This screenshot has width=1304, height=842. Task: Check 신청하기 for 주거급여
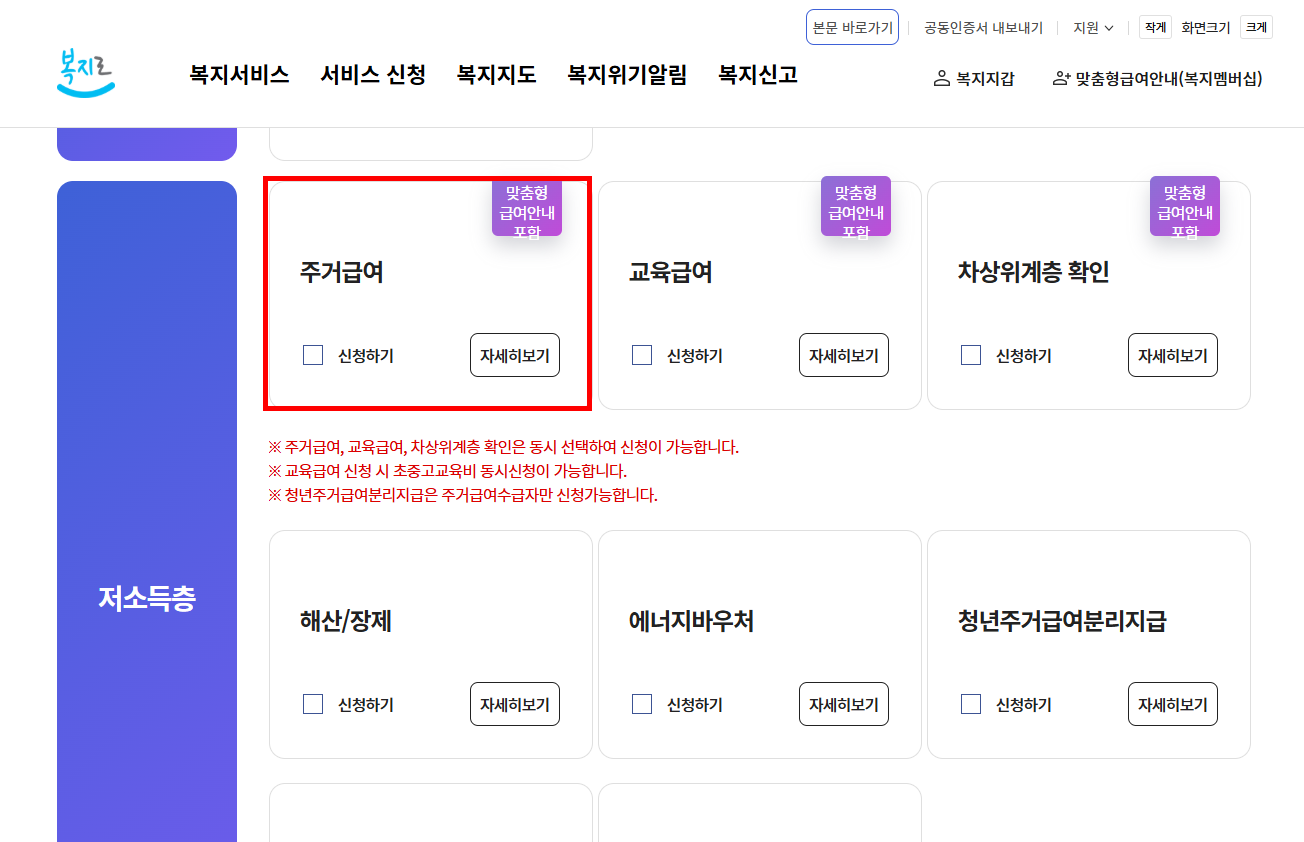coord(313,355)
